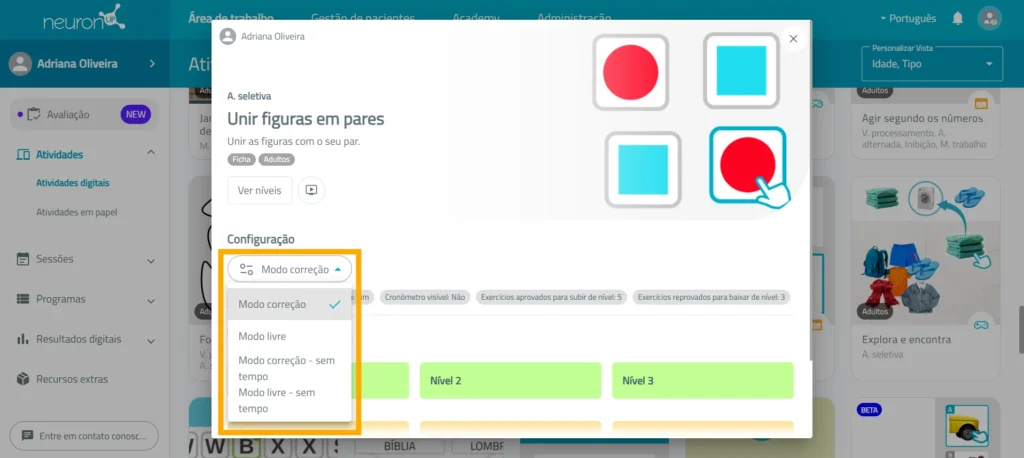This screenshot has height=458, width=1024.
Task: Open the Explora e encontra activity card
Action: [x=925, y=278]
